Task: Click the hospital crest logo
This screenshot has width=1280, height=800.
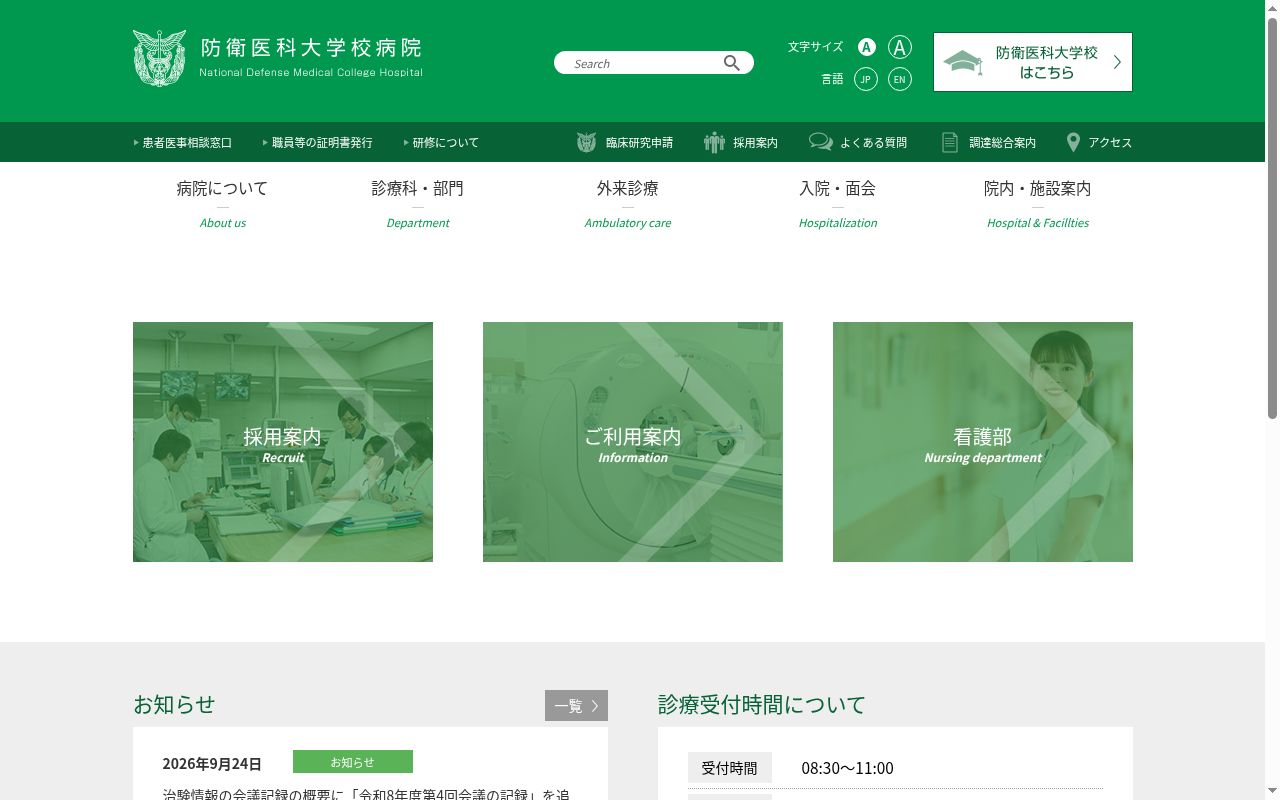Action: (159, 58)
